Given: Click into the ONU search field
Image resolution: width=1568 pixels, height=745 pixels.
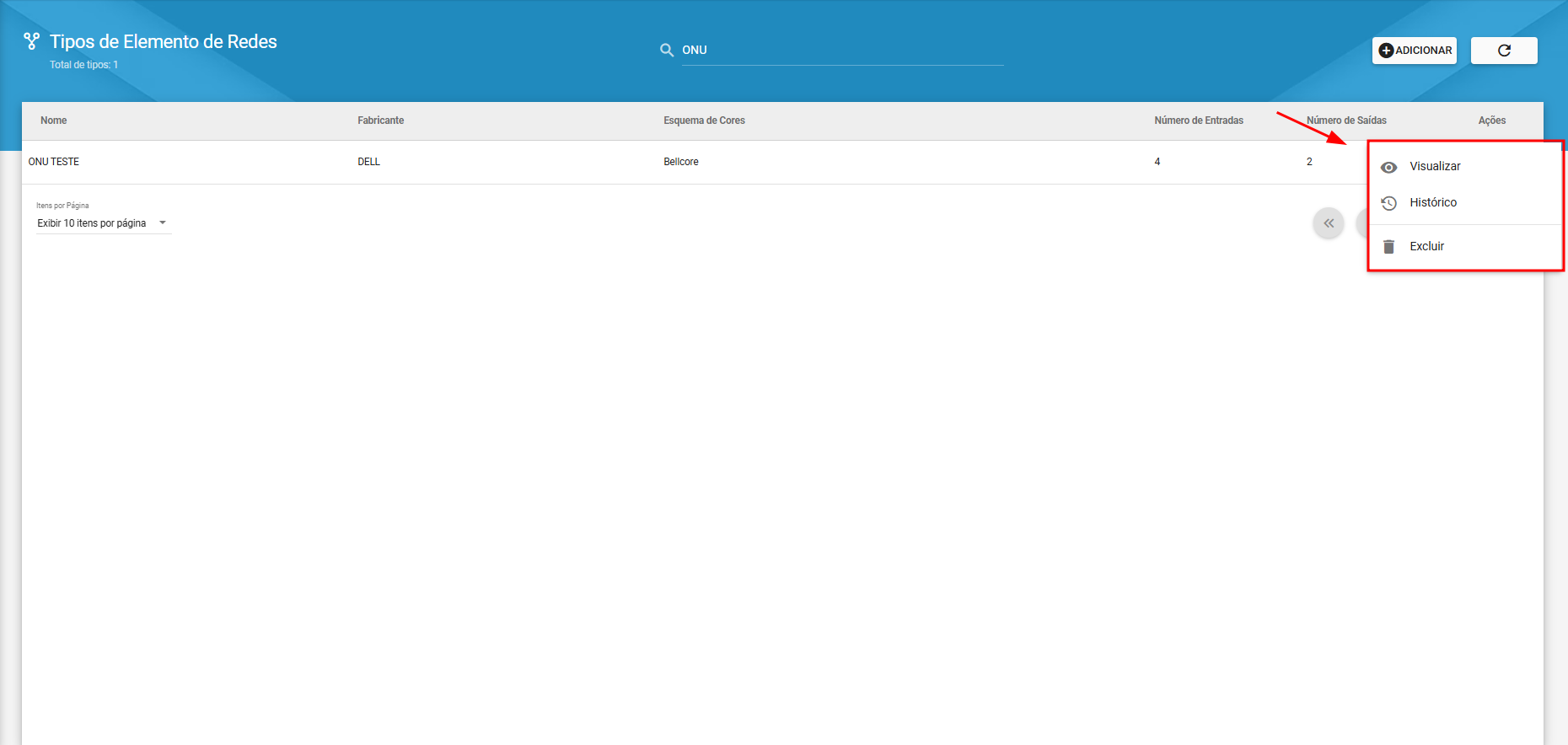Looking at the screenshot, I should tap(842, 51).
